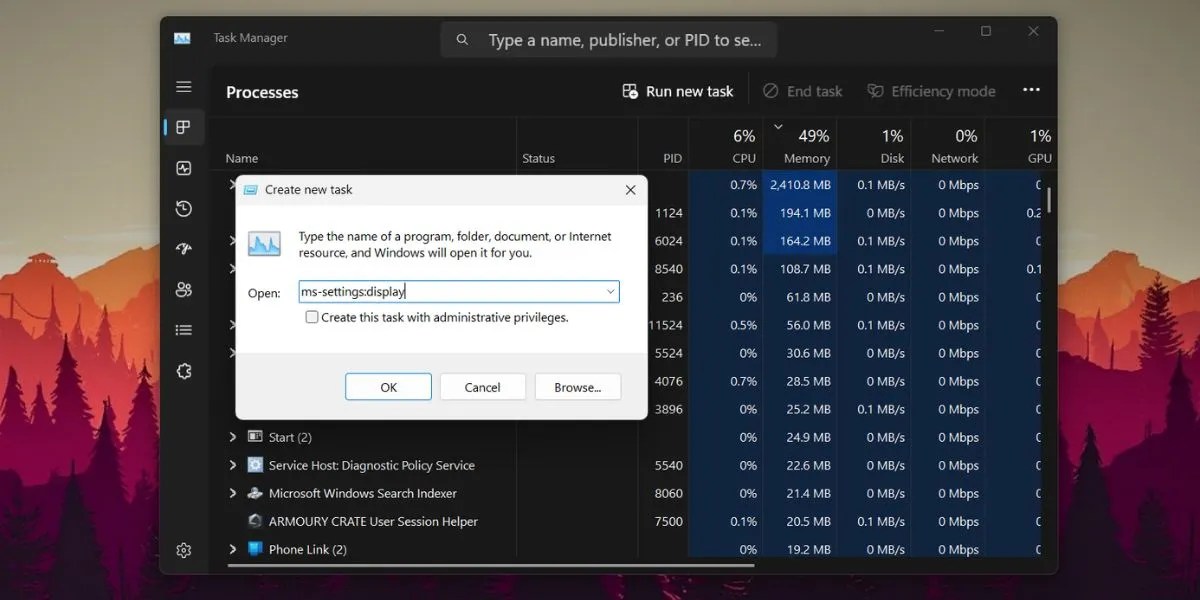Click the Browse button in the dialog
This screenshot has height=600, width=1200.
tap(577, 387)
